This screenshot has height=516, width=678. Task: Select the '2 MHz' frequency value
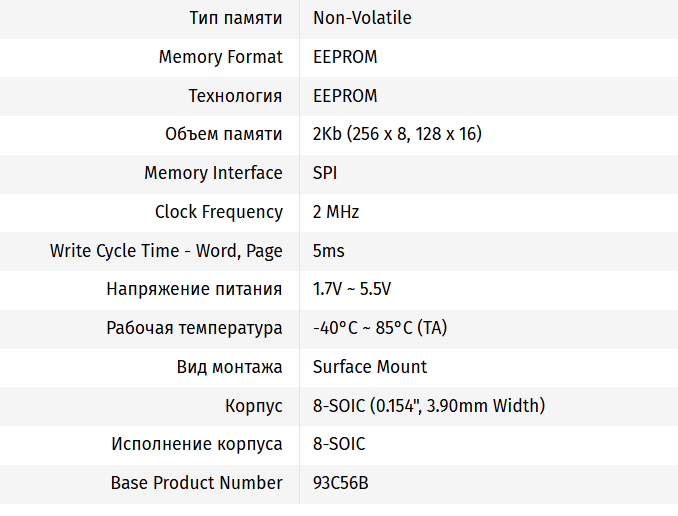coord(336,212)
